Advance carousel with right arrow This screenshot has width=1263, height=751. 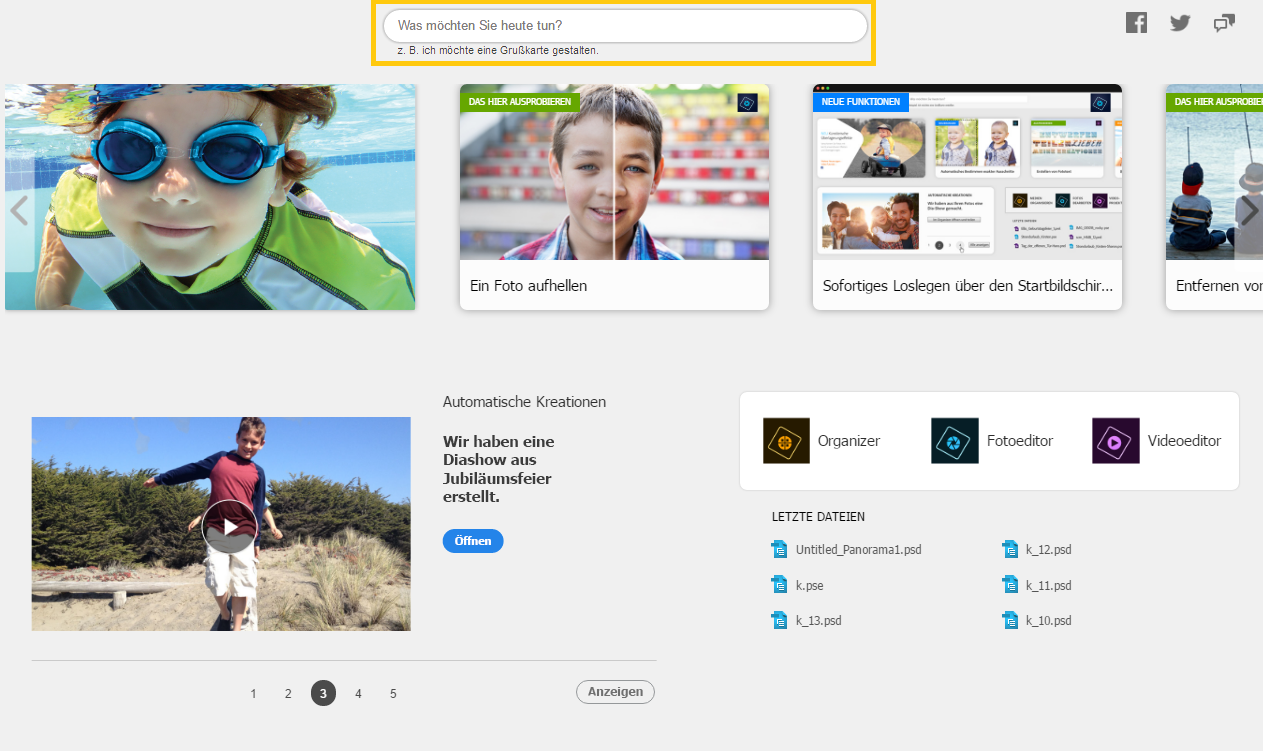coord(1248,211)
